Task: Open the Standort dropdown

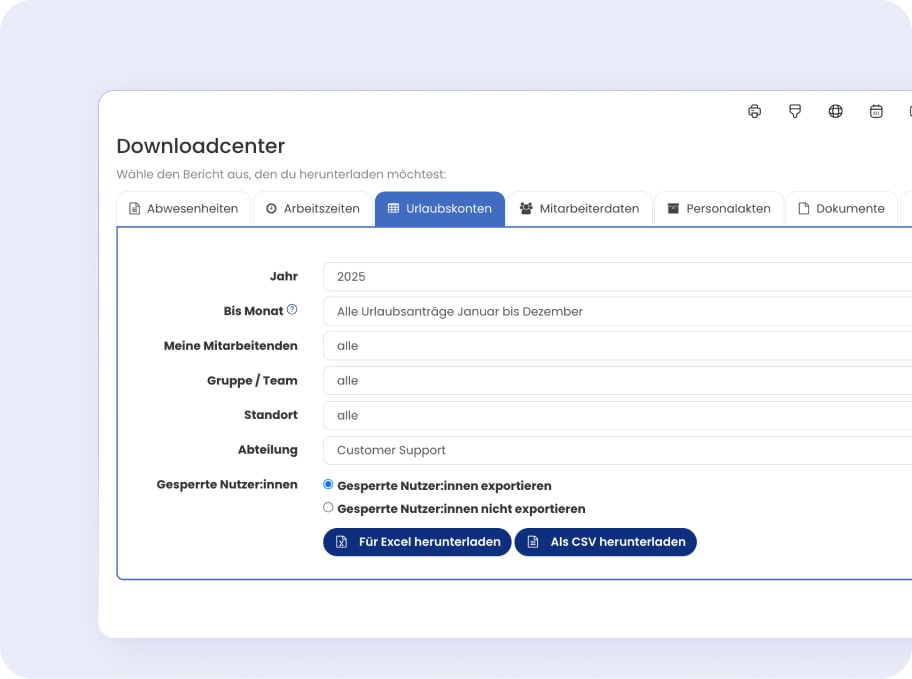Action: point(618,415)
